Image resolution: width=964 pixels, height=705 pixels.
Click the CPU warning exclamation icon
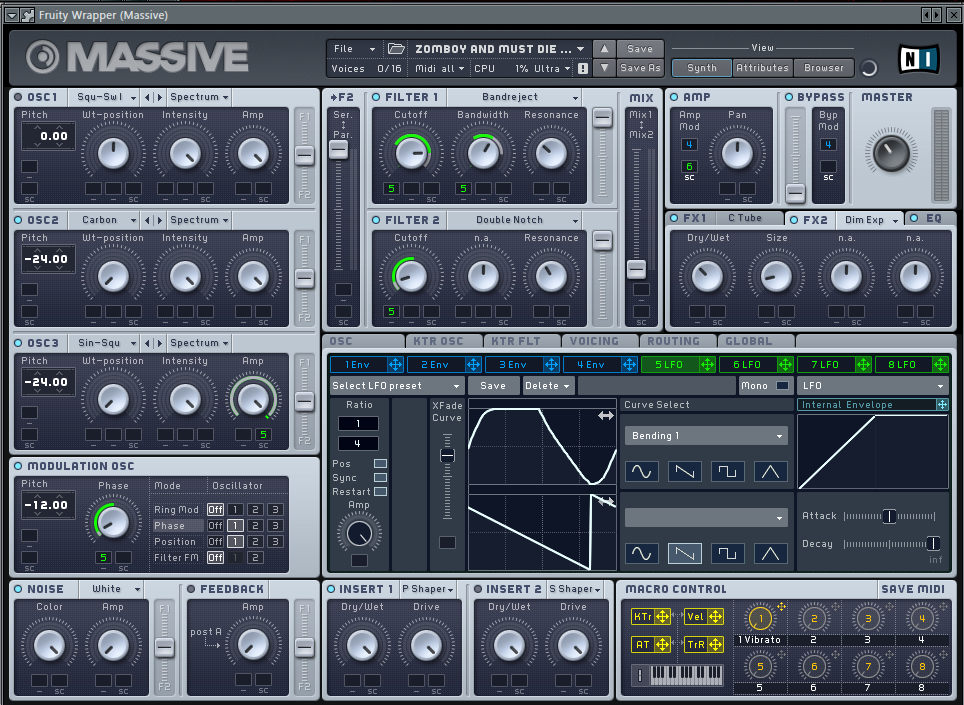click(x=583, y=68)
